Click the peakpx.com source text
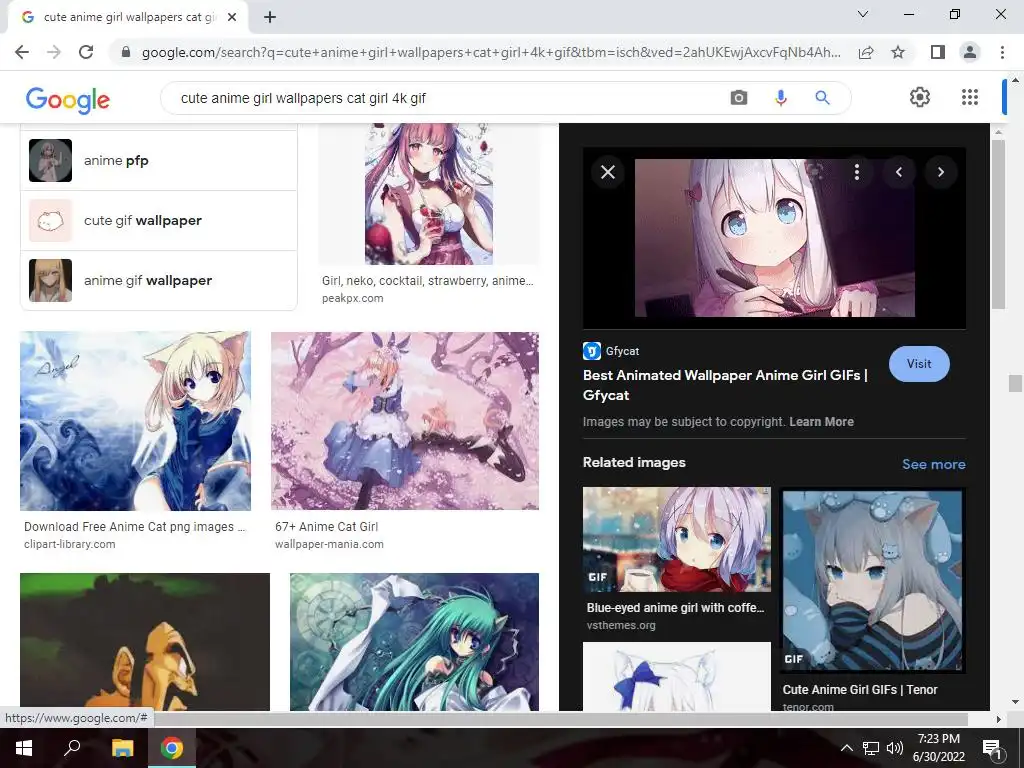The height and width of the screenshot is (768, 1024). (x=353, y=298)
